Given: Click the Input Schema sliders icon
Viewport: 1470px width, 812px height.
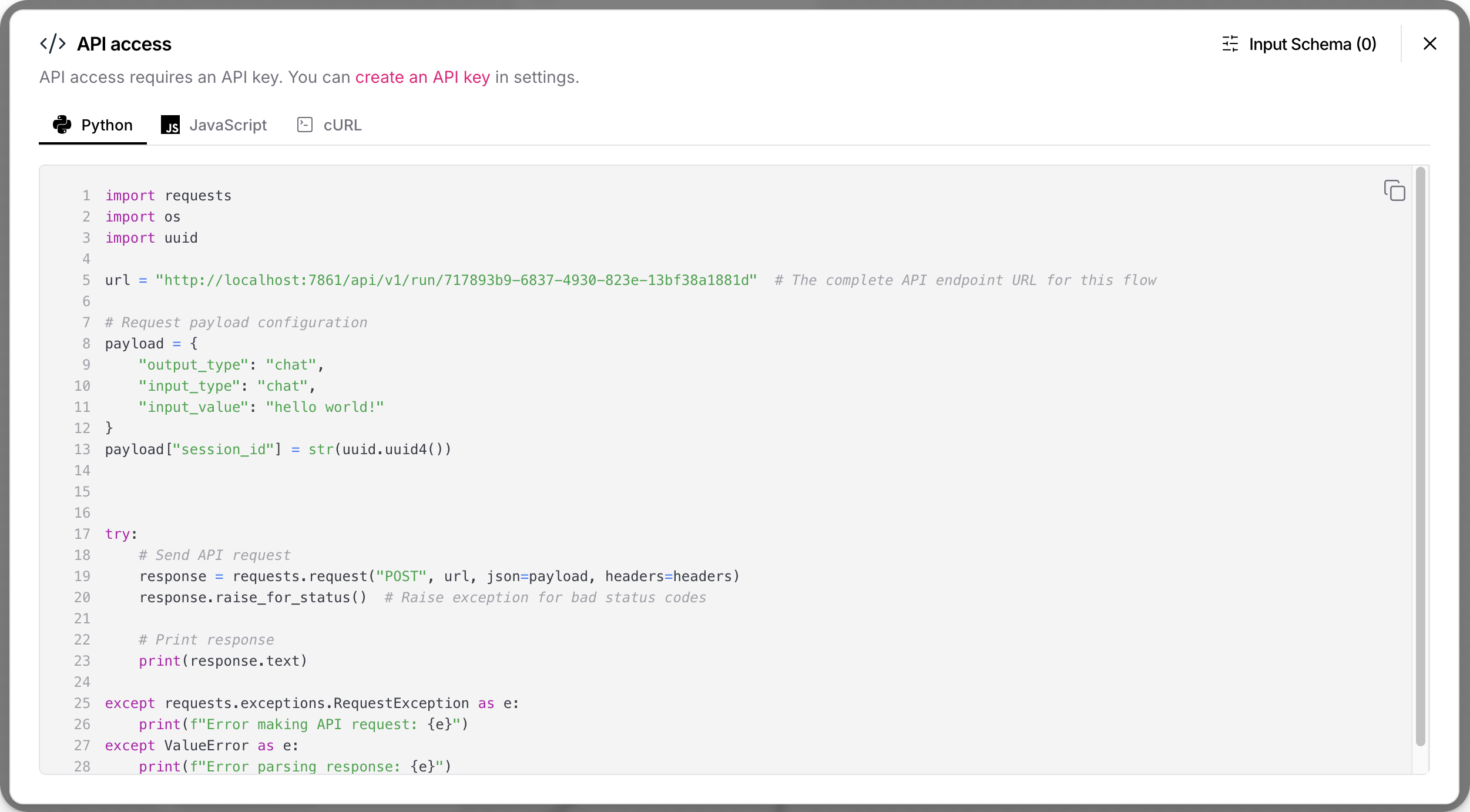Looking at the screenshot, I should tap(1230, 44).
